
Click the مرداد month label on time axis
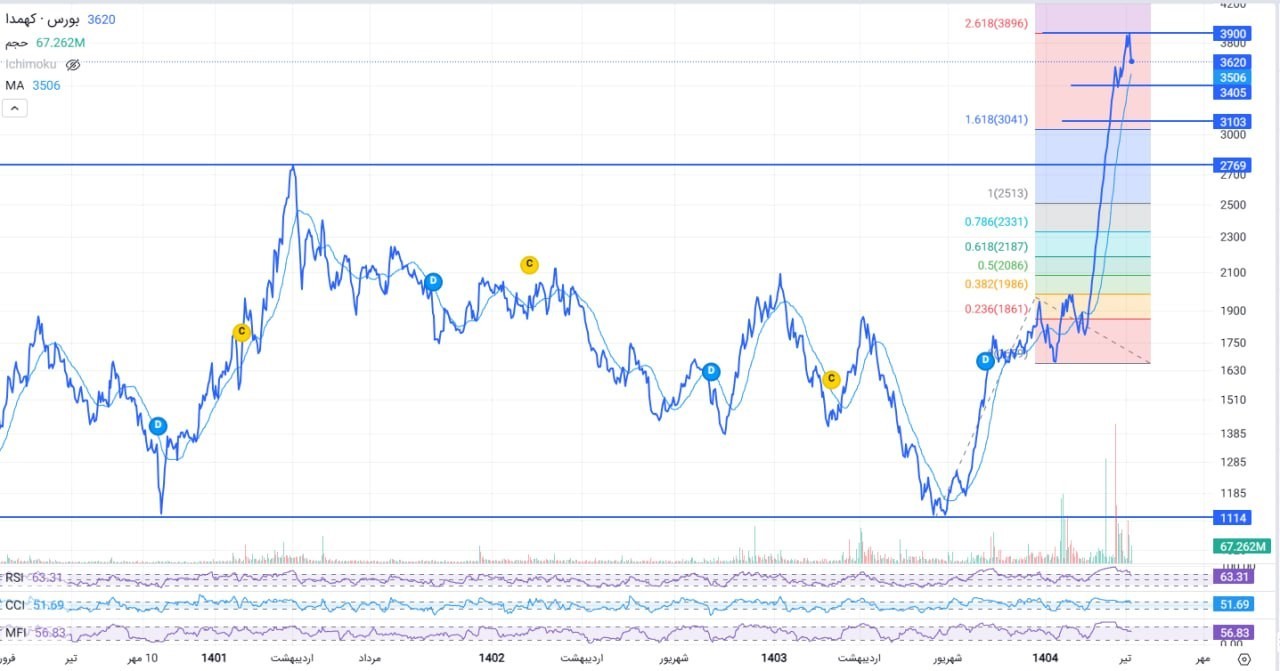370,658
